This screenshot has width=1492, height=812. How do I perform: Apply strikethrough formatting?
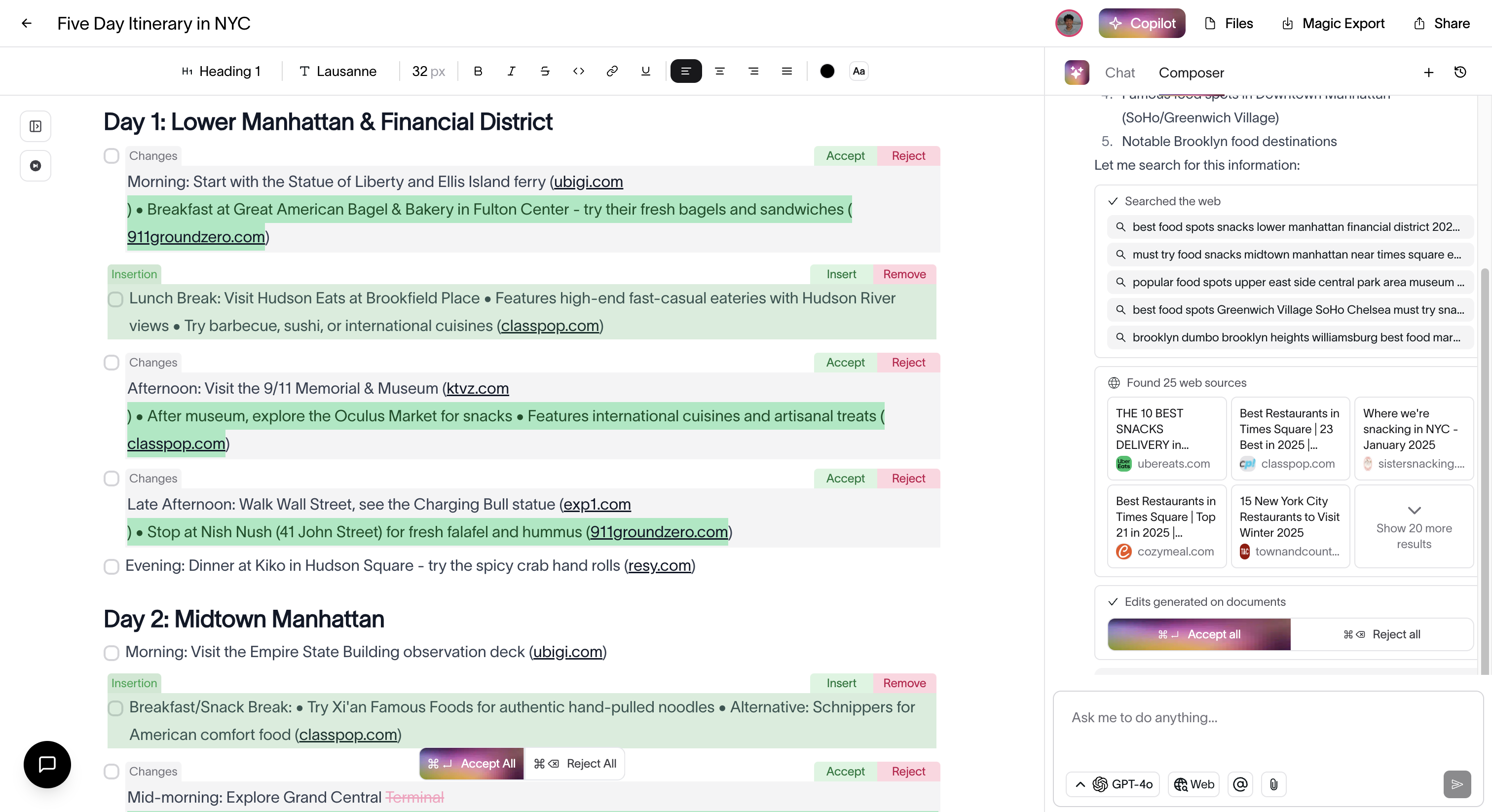[544, 71]
